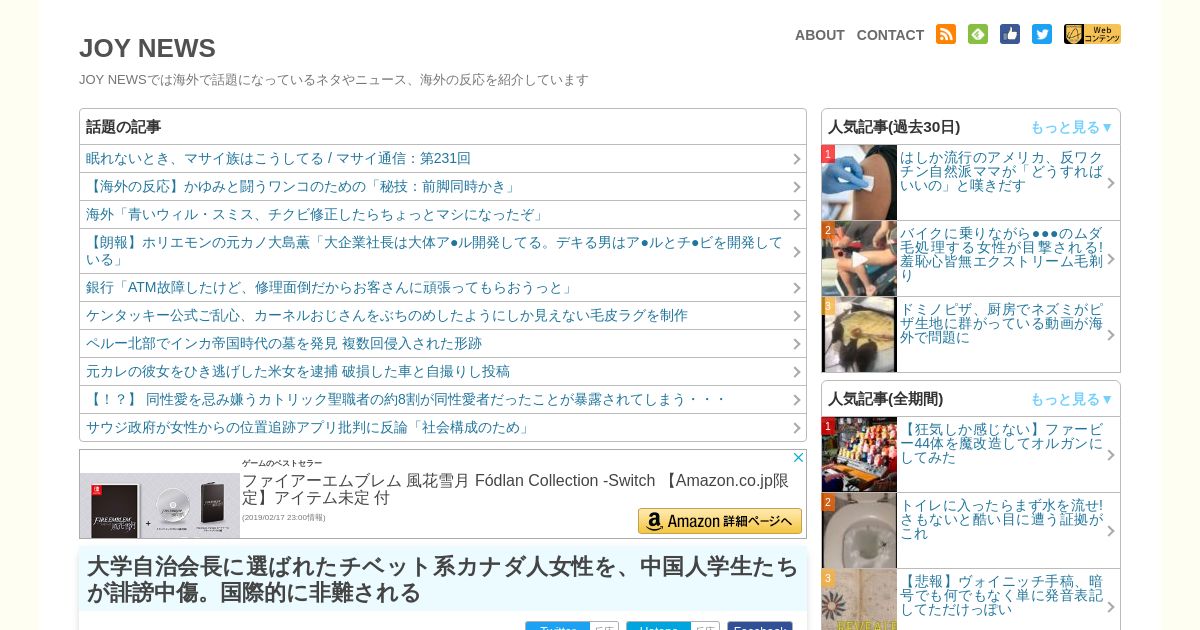
Task: Open article 元カレの彼女をひき逃げ
Action: tap(298, 371)
